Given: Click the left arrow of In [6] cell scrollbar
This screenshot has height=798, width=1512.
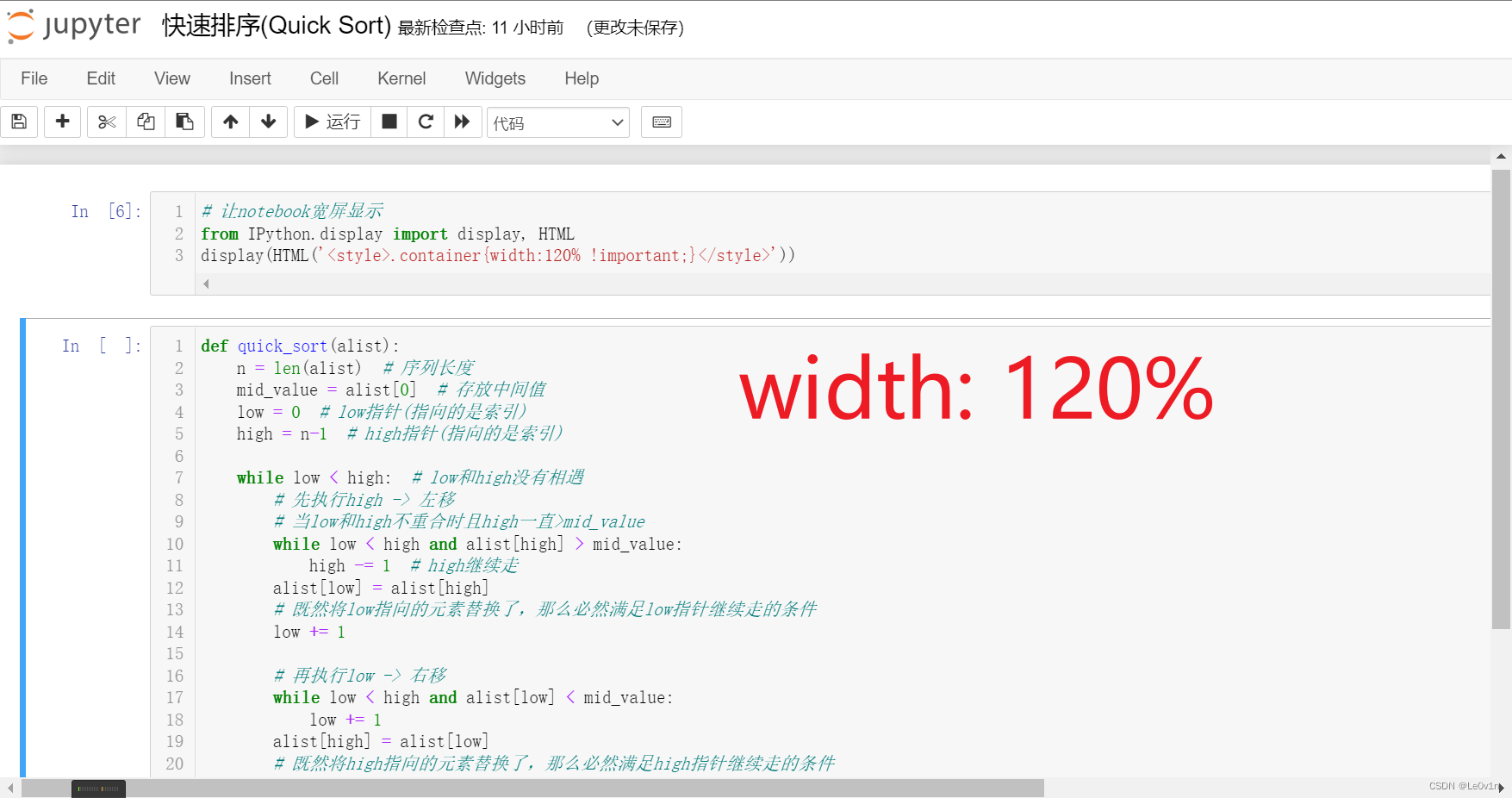Looking at the screenshot, I should (206, 284).
